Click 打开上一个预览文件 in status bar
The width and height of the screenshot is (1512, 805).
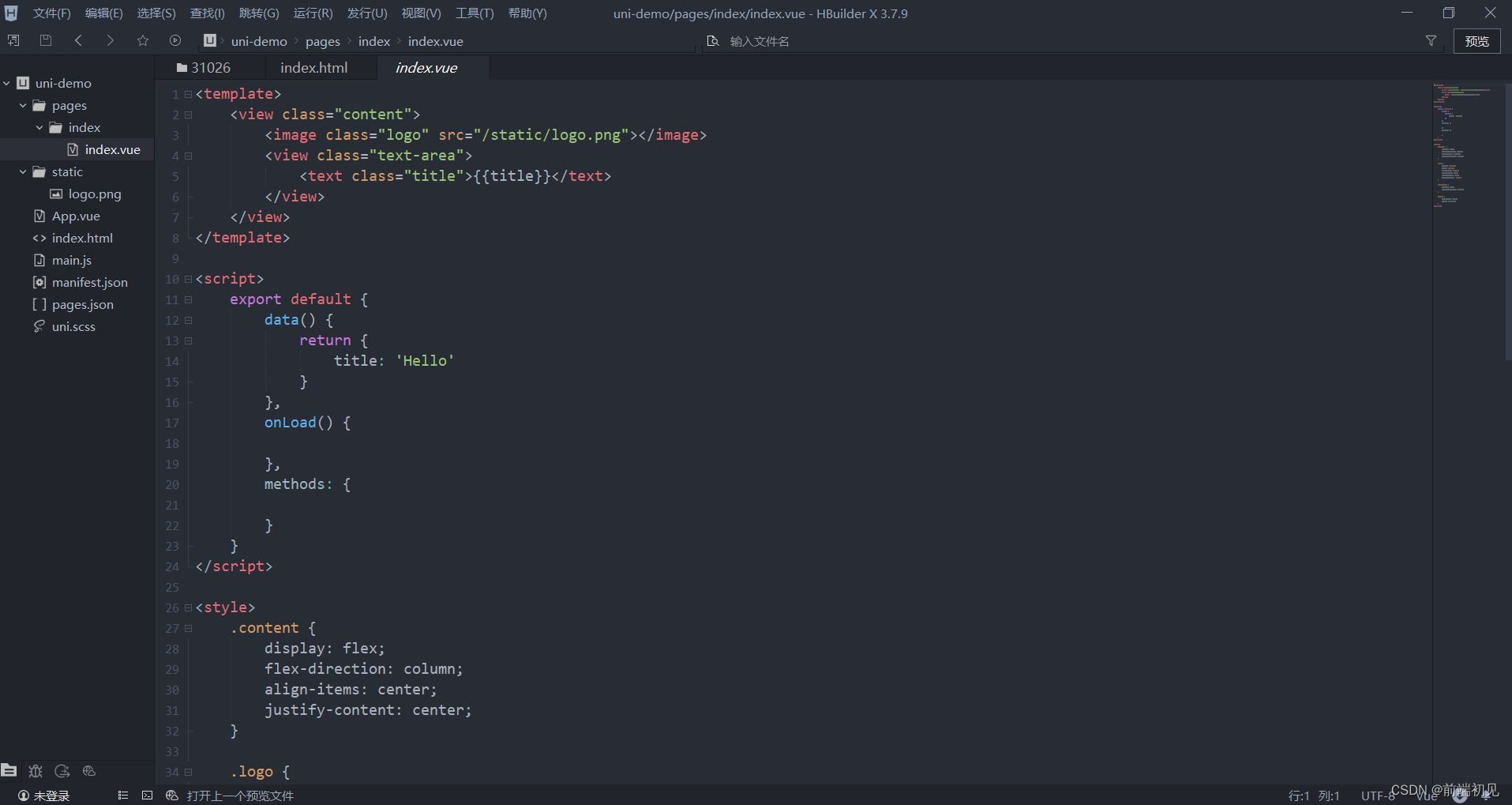click(240, 796)
